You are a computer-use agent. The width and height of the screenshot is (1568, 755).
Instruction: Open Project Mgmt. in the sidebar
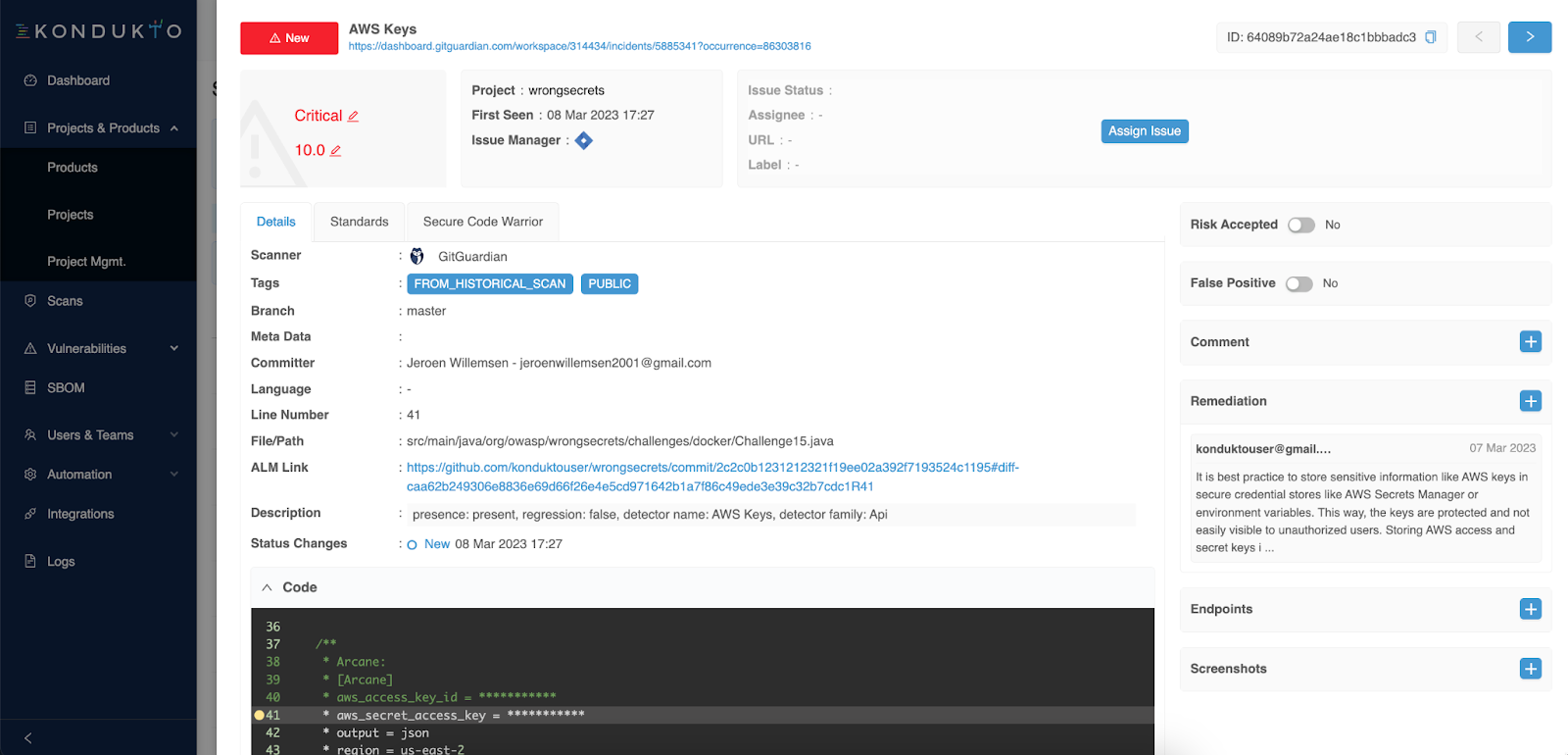(x=86, y=262)
